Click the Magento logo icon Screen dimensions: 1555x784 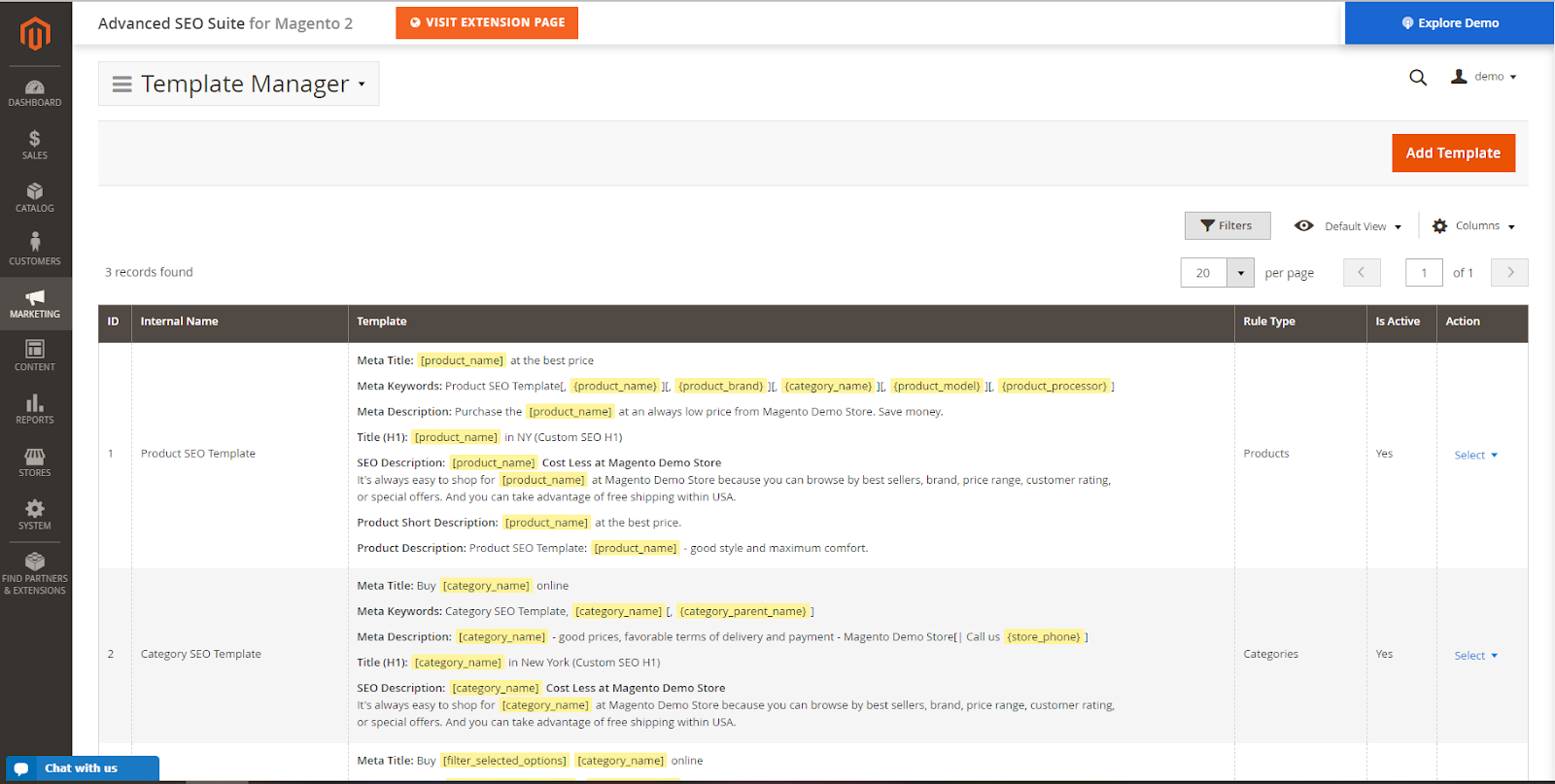click(x=35, y=34)
